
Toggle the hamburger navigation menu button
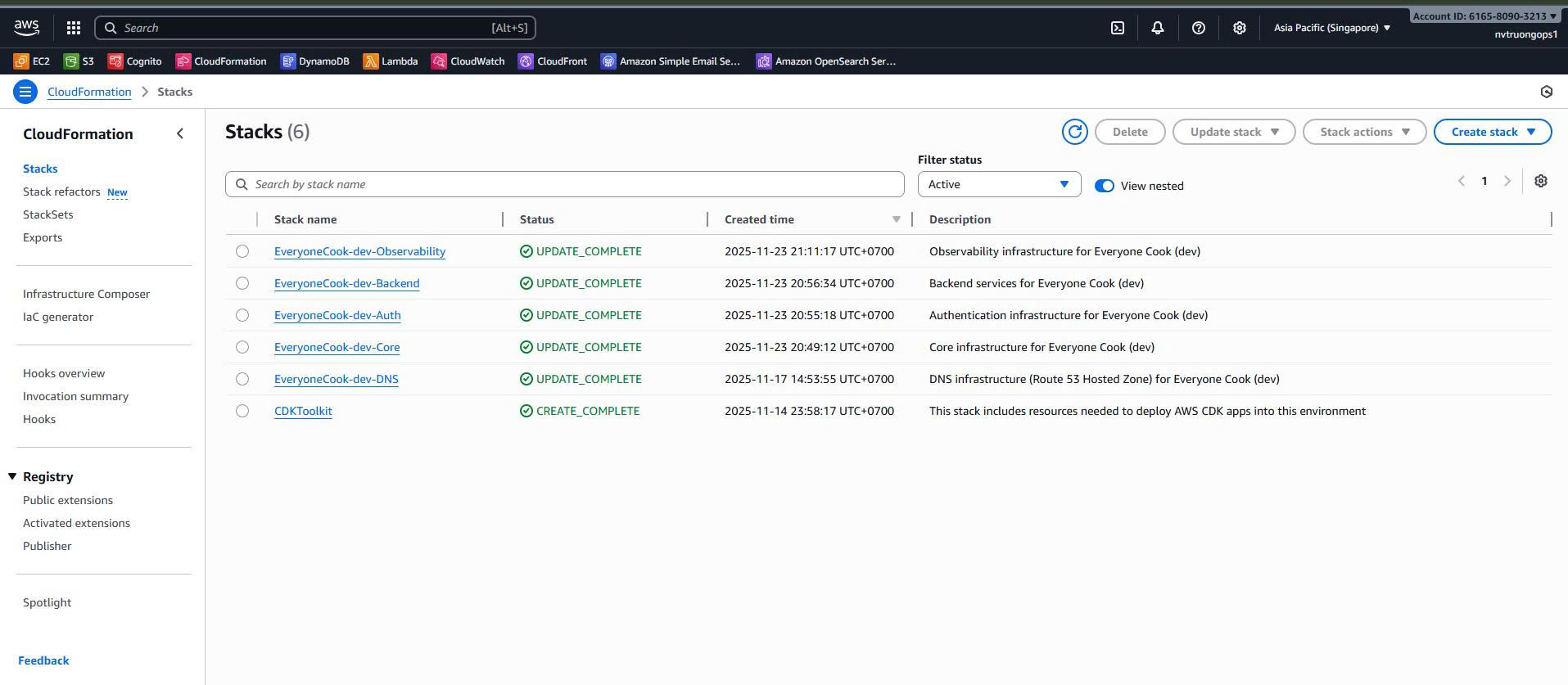pyautogui.click(x=25, y=92)
